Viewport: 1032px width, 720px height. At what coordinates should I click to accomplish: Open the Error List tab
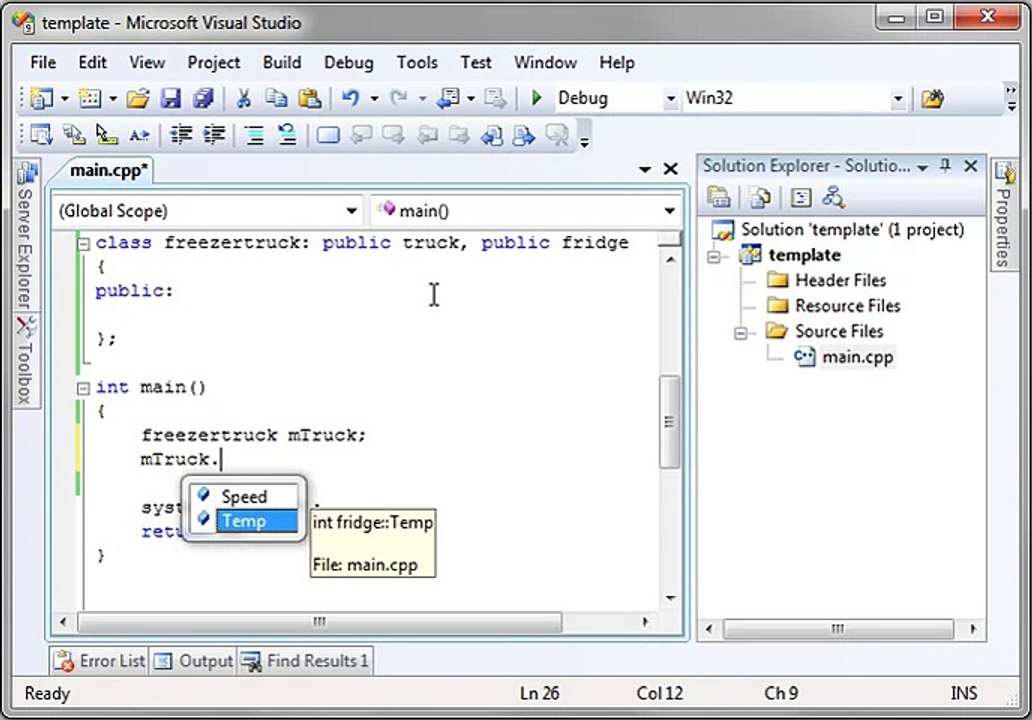coord(100,661)
